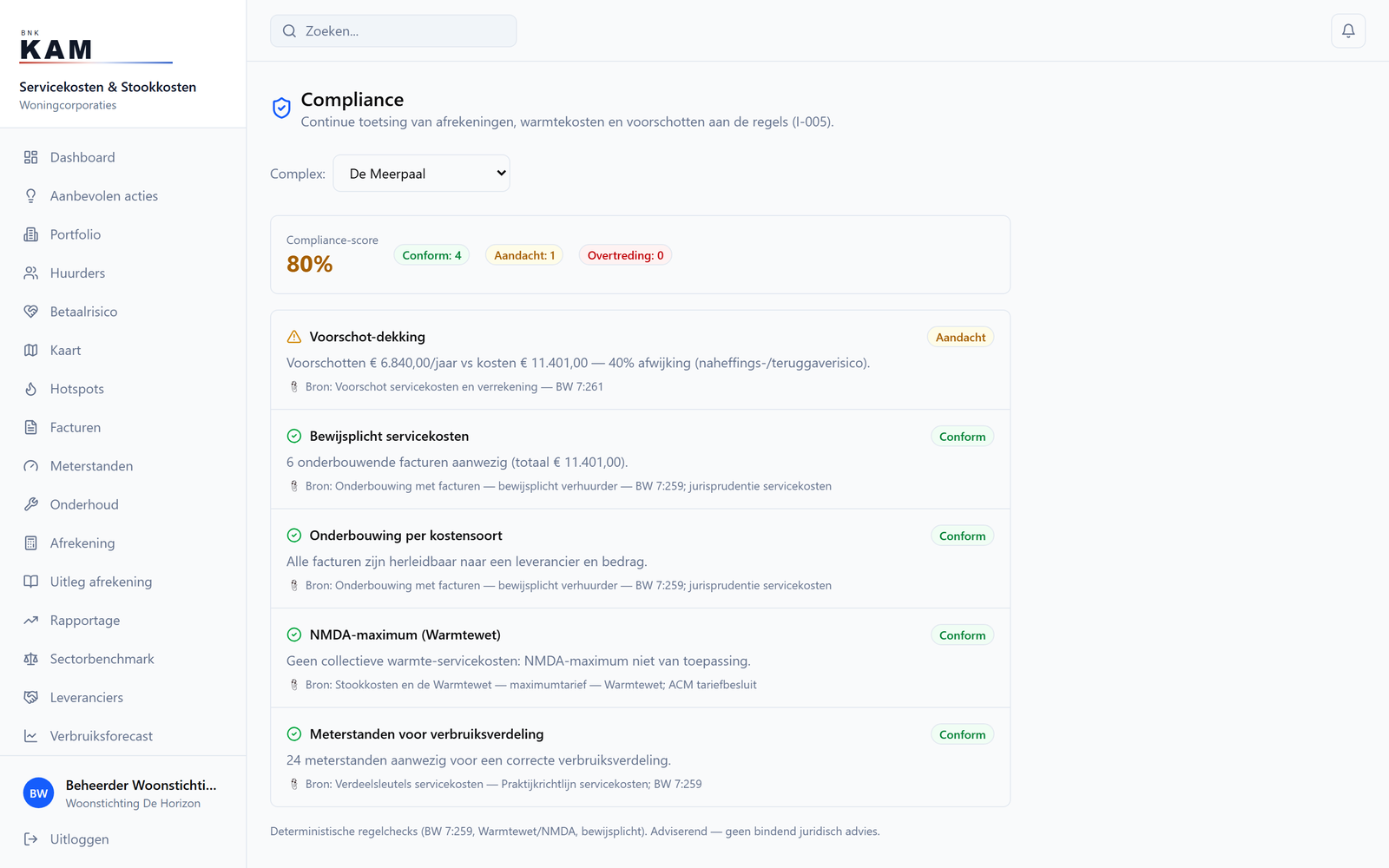Open notifications bell icon
The image size is (1389, 868).
pos(1348,31)
